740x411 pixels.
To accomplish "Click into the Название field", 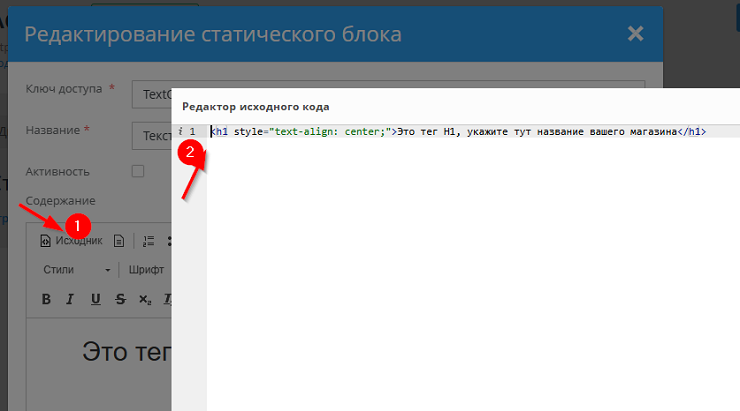I will 152,135.
